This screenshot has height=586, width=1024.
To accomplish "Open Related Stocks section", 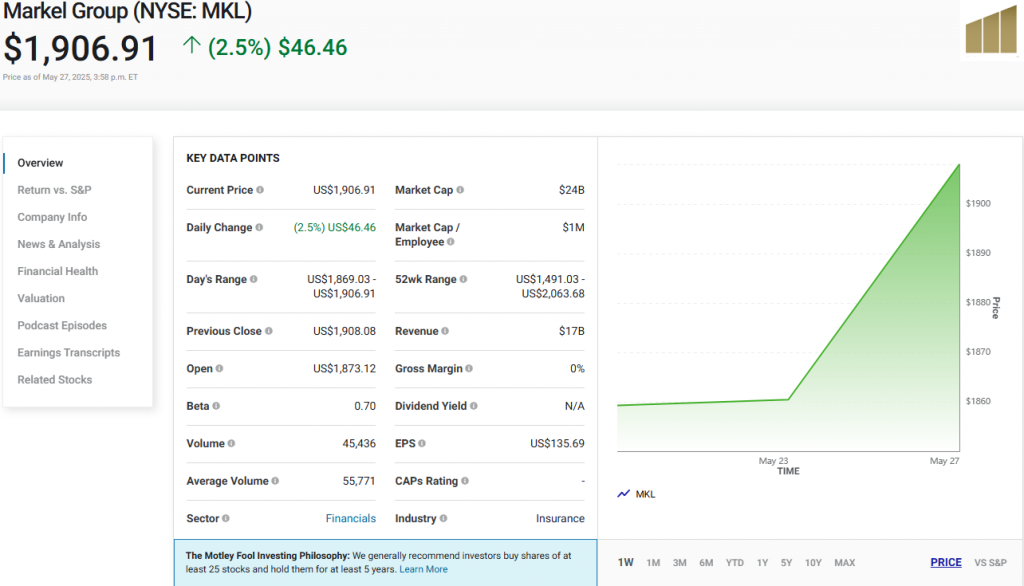I will [55, 380].
